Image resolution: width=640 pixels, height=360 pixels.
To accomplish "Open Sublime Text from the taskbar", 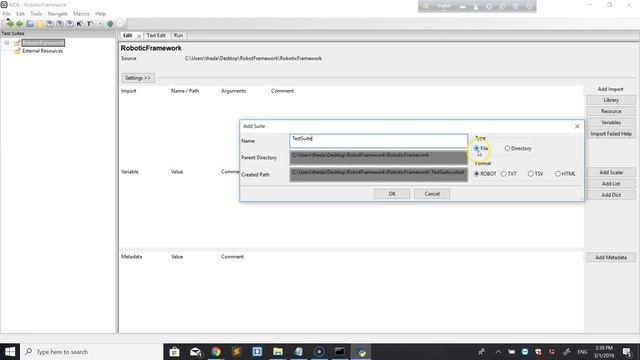I will (236, 351).
